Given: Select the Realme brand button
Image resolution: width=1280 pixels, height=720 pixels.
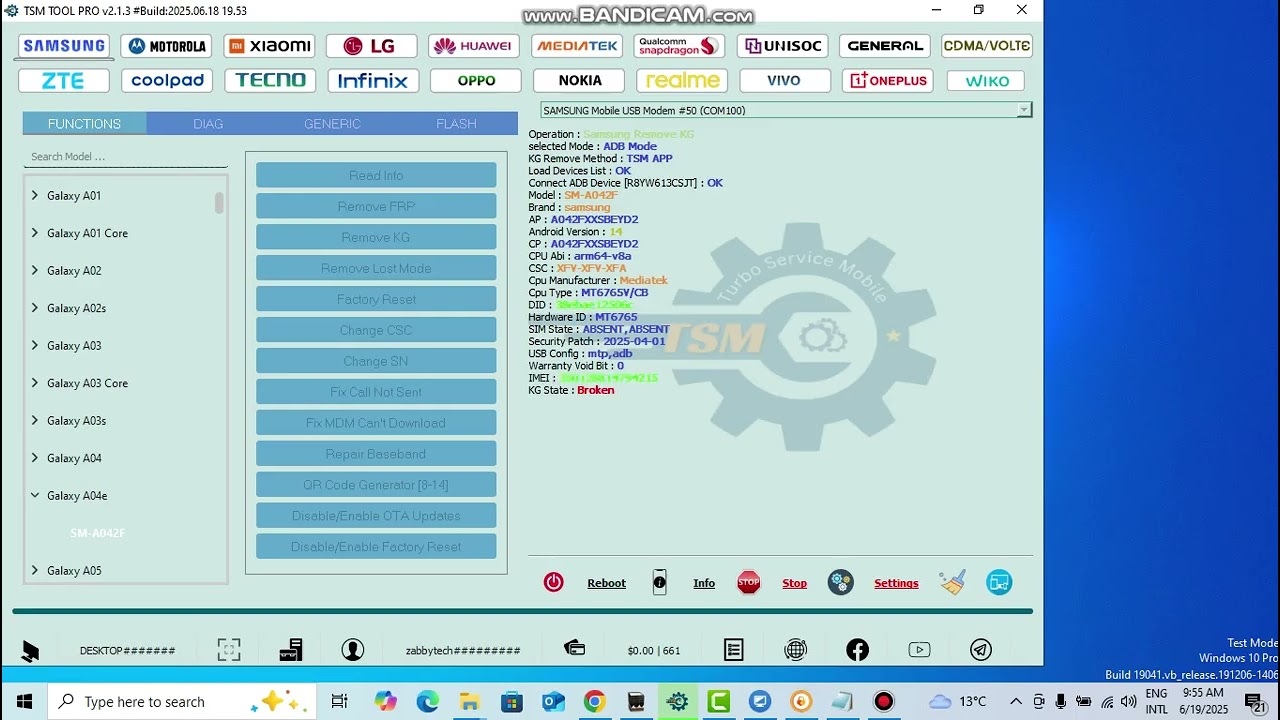Looking at the screenshot, I should 682,81.
